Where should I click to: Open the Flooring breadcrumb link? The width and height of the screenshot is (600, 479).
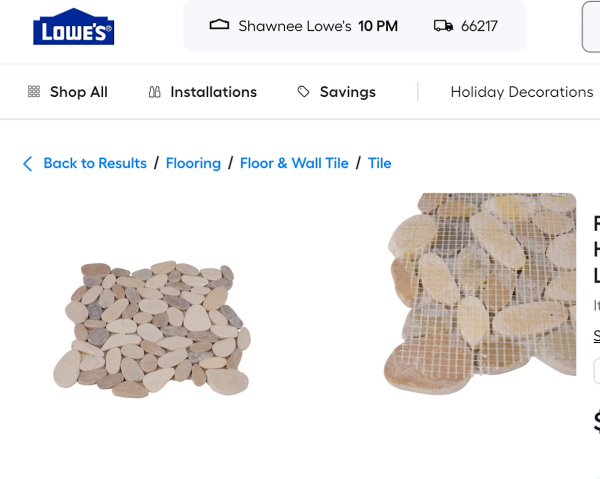coord(193,163)
